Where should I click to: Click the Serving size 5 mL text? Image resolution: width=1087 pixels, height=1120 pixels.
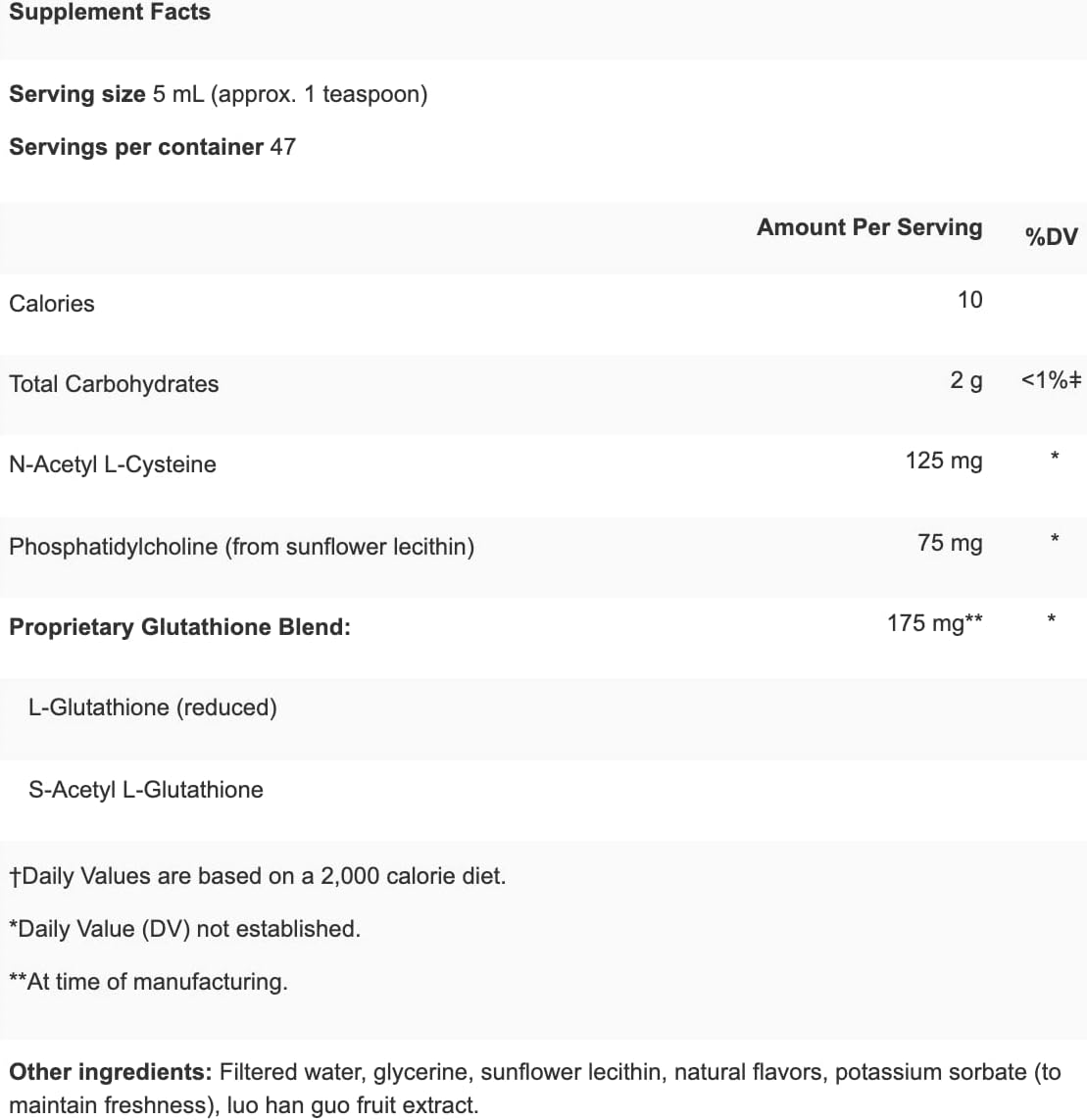click(218, 94)
